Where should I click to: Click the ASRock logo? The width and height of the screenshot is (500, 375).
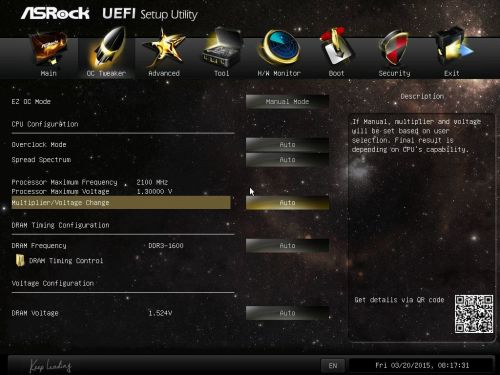(55, 14)
